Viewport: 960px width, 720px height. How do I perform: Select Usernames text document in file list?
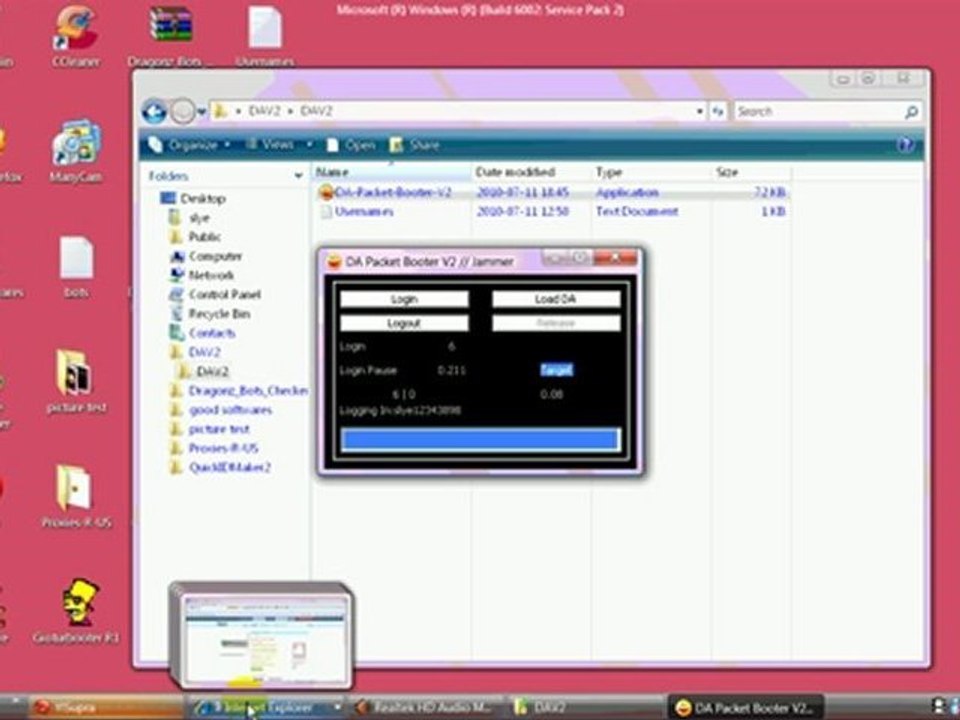click(364, 212)
